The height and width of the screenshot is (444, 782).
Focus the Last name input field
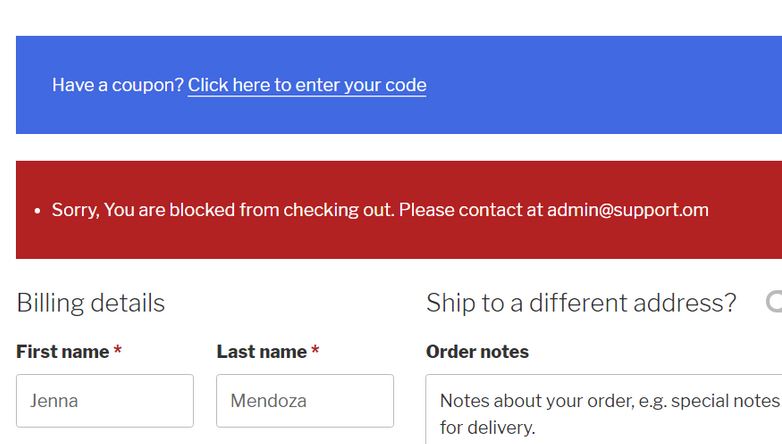pyautogui.click(x=305, y=401)
